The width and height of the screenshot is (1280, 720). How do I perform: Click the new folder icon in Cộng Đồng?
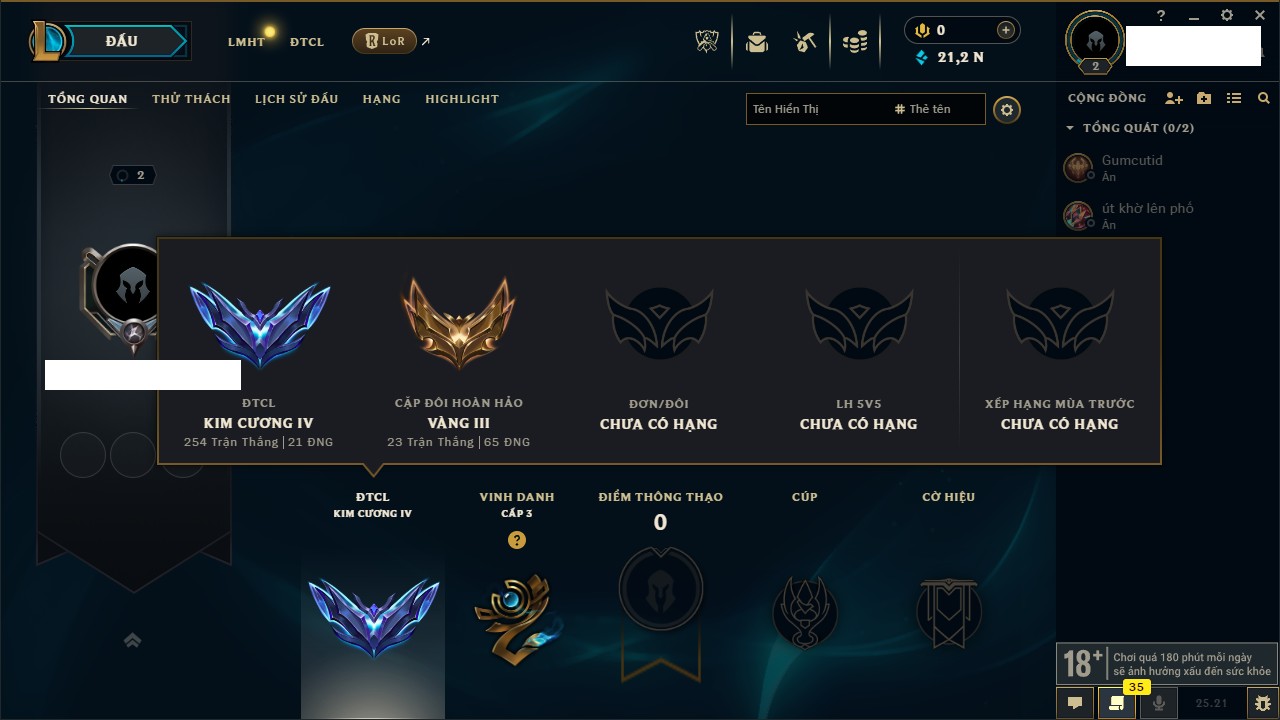coord(1204,98)
